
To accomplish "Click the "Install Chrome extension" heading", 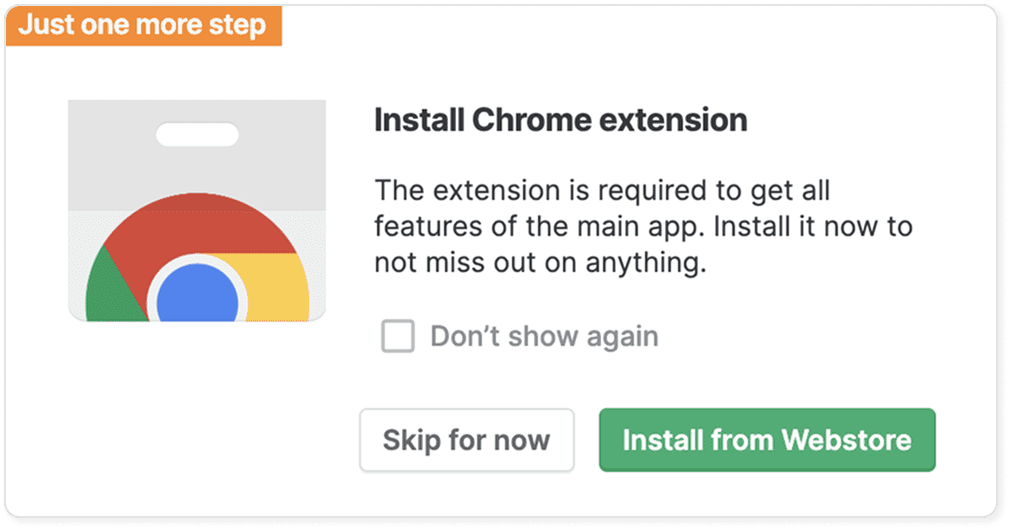I will [x=560, y=121].
